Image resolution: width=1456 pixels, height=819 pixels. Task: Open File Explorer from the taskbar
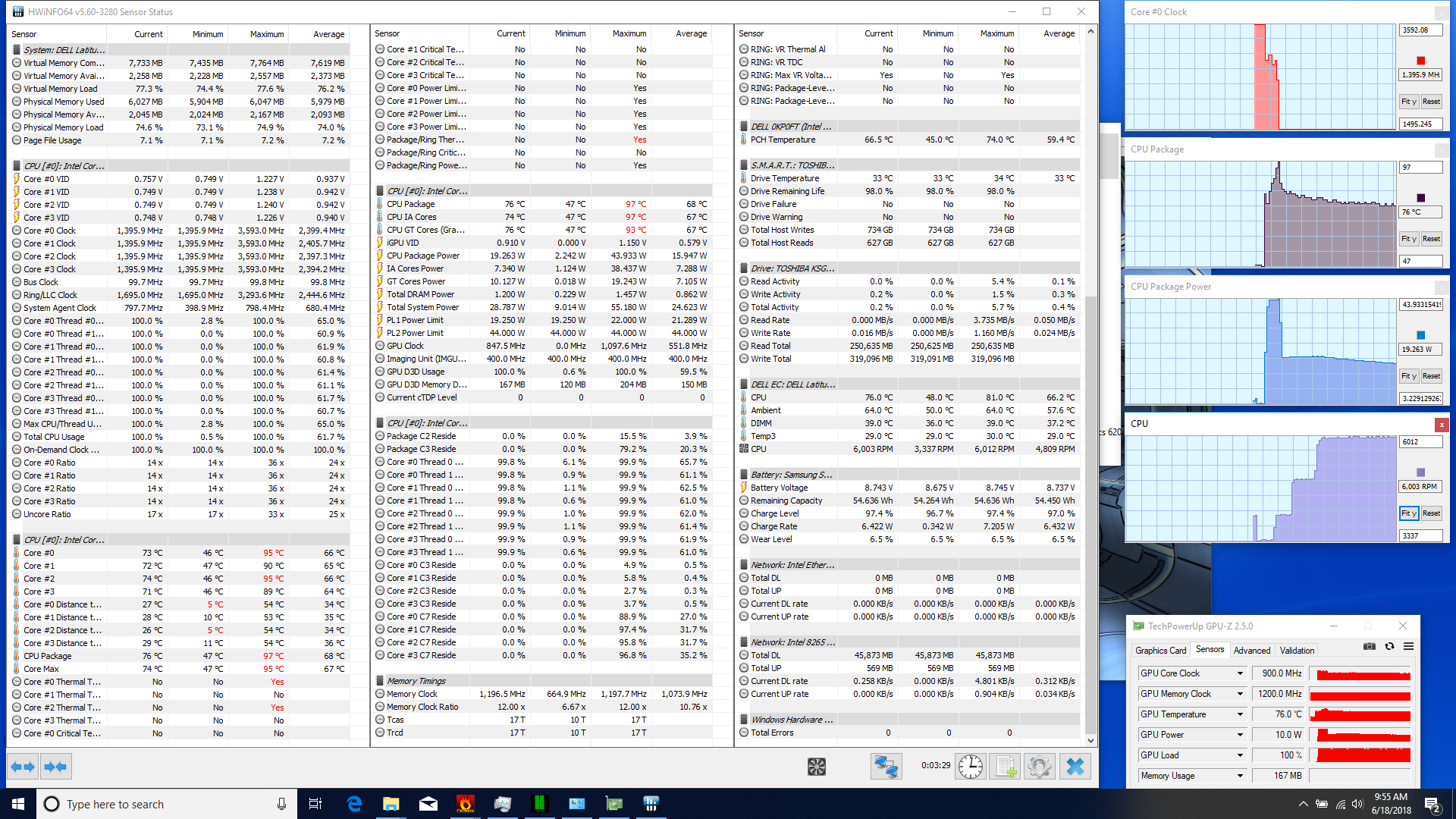391,804
